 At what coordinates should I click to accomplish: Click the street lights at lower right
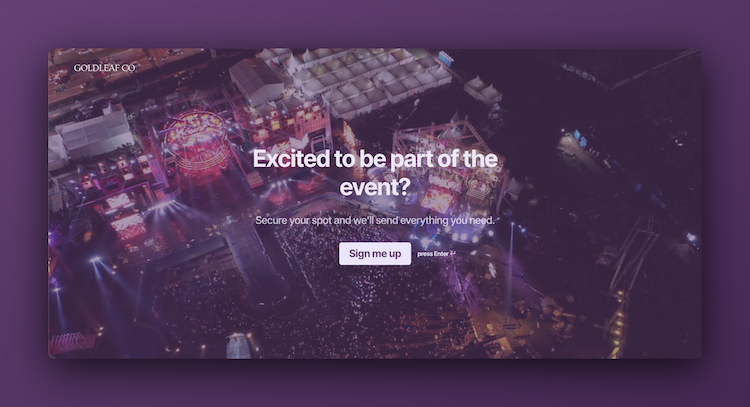tap(617, 320)
